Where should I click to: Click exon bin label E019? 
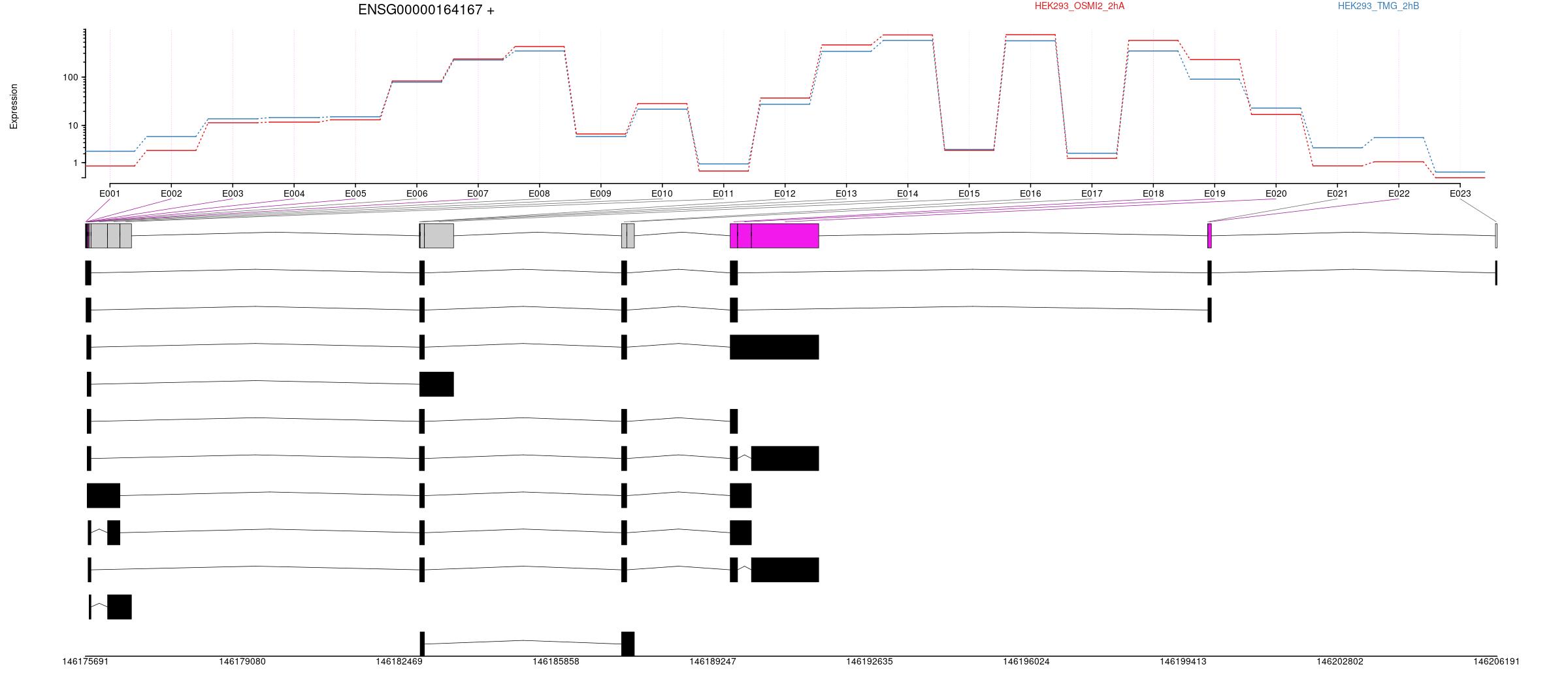[1215, 193]
